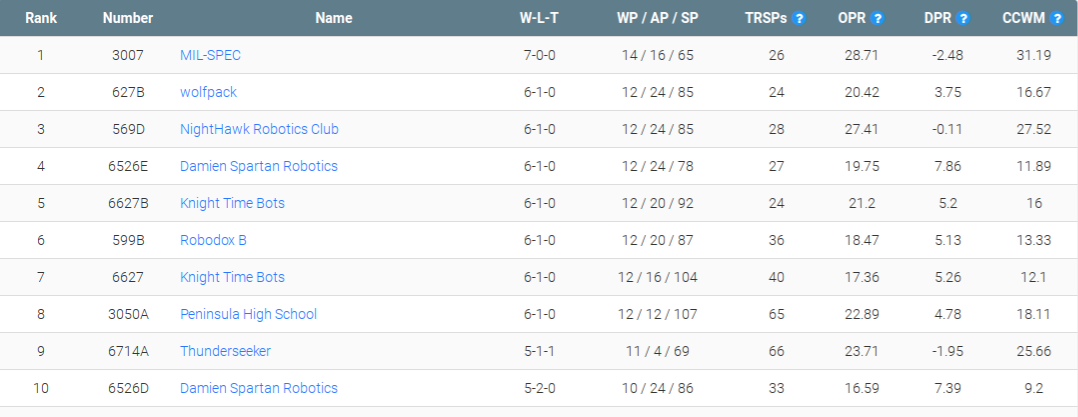Viewport: 1078px width, 417px height.
Task: Select the team number 3007 cell
Action: point(128,55)
